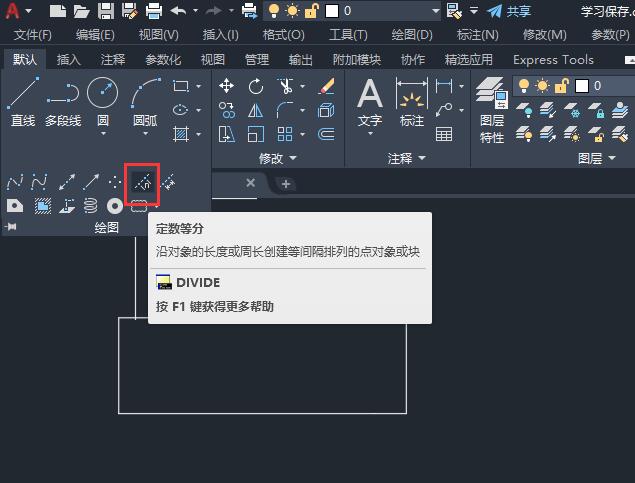
Task: Toggle lock icon in ribbon layer box
Action: click(x=561, y=86)
